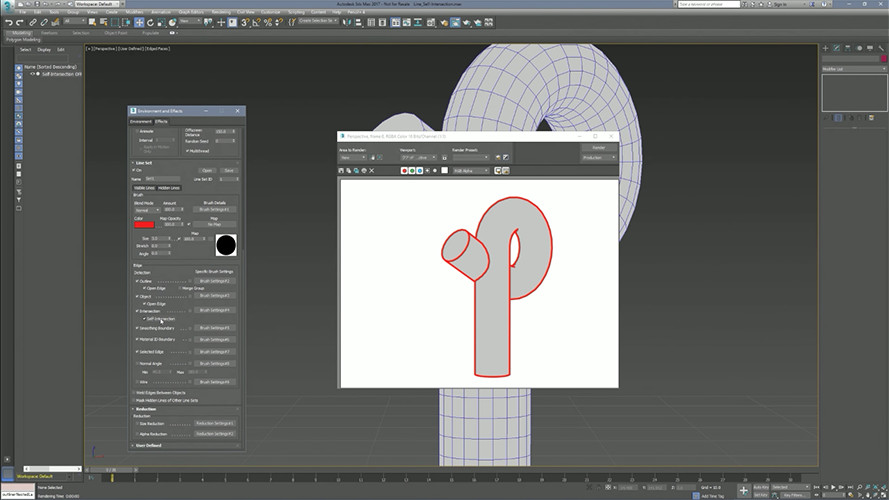Activate the Select and Uniform Scale tool

pyautogui.click(x=162, y=23)
